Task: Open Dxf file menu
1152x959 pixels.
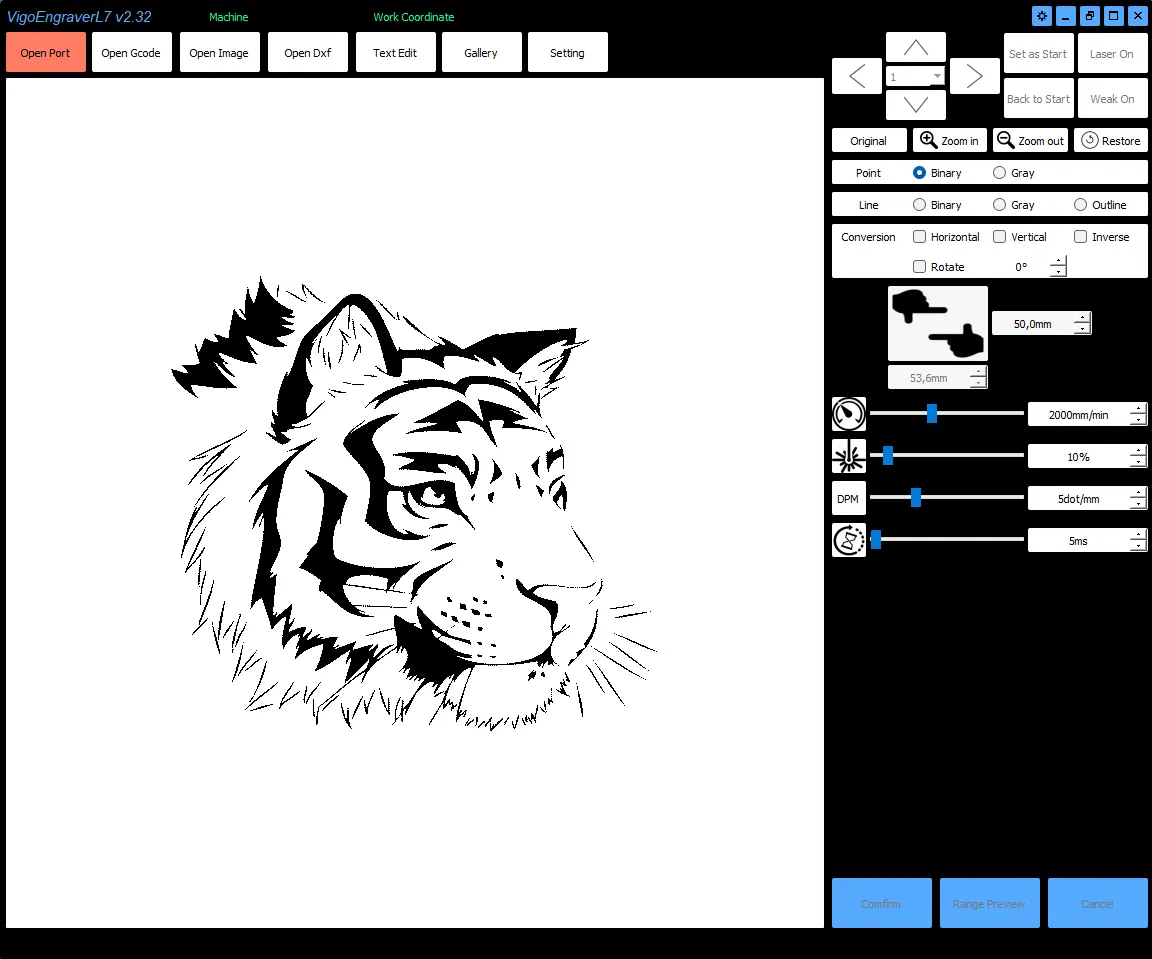Action: point(308,52)
